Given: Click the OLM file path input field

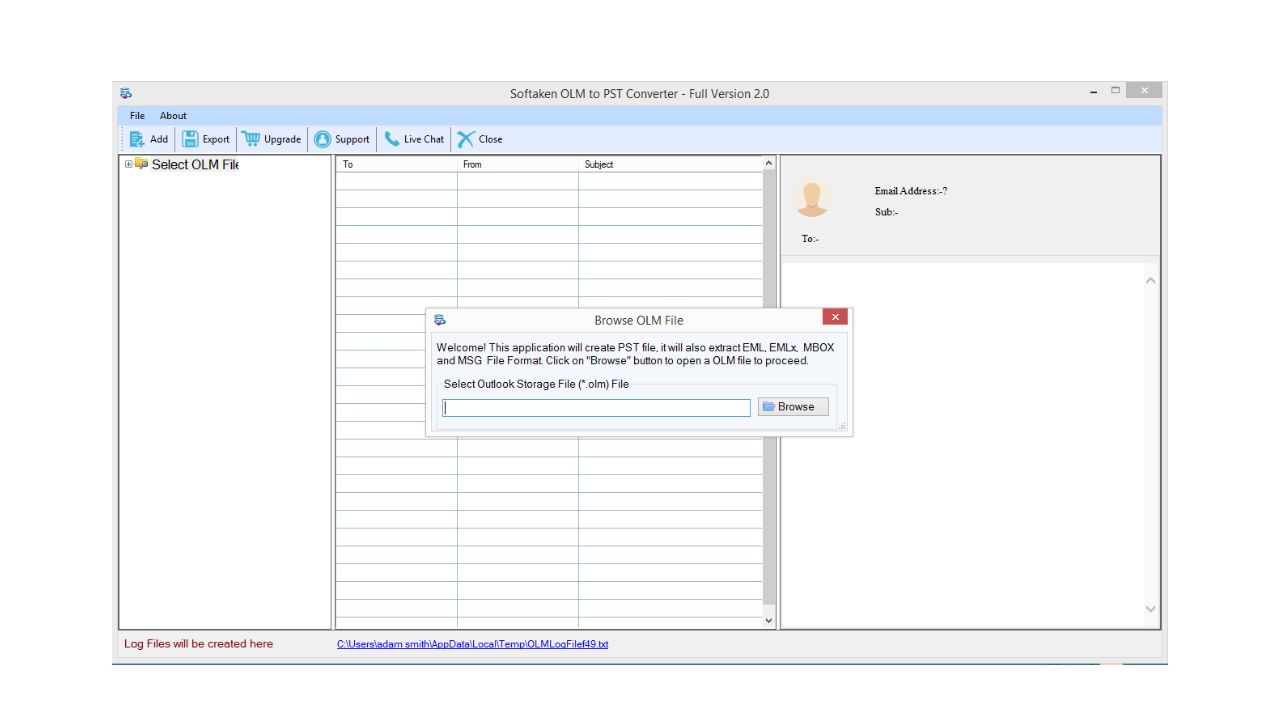Looking at the screenshot, I should coord(596,408).
